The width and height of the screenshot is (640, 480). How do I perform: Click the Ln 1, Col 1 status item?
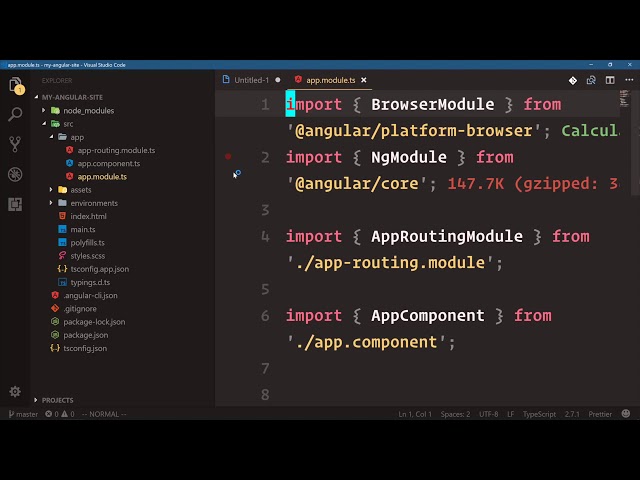point(415,414)
